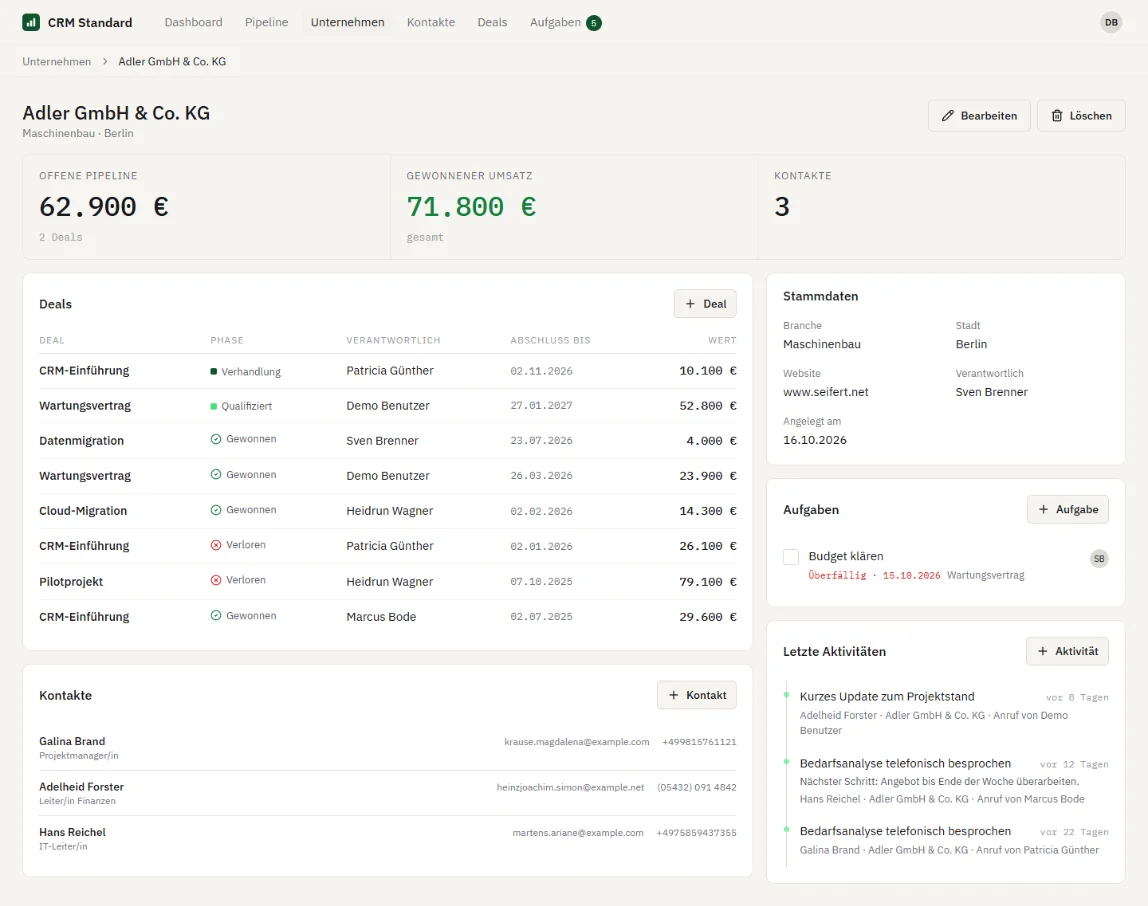The height and width of the screenshot is (906, 1148).
Task: Open the Cloud-Migration deal
Action: (83, 511)
